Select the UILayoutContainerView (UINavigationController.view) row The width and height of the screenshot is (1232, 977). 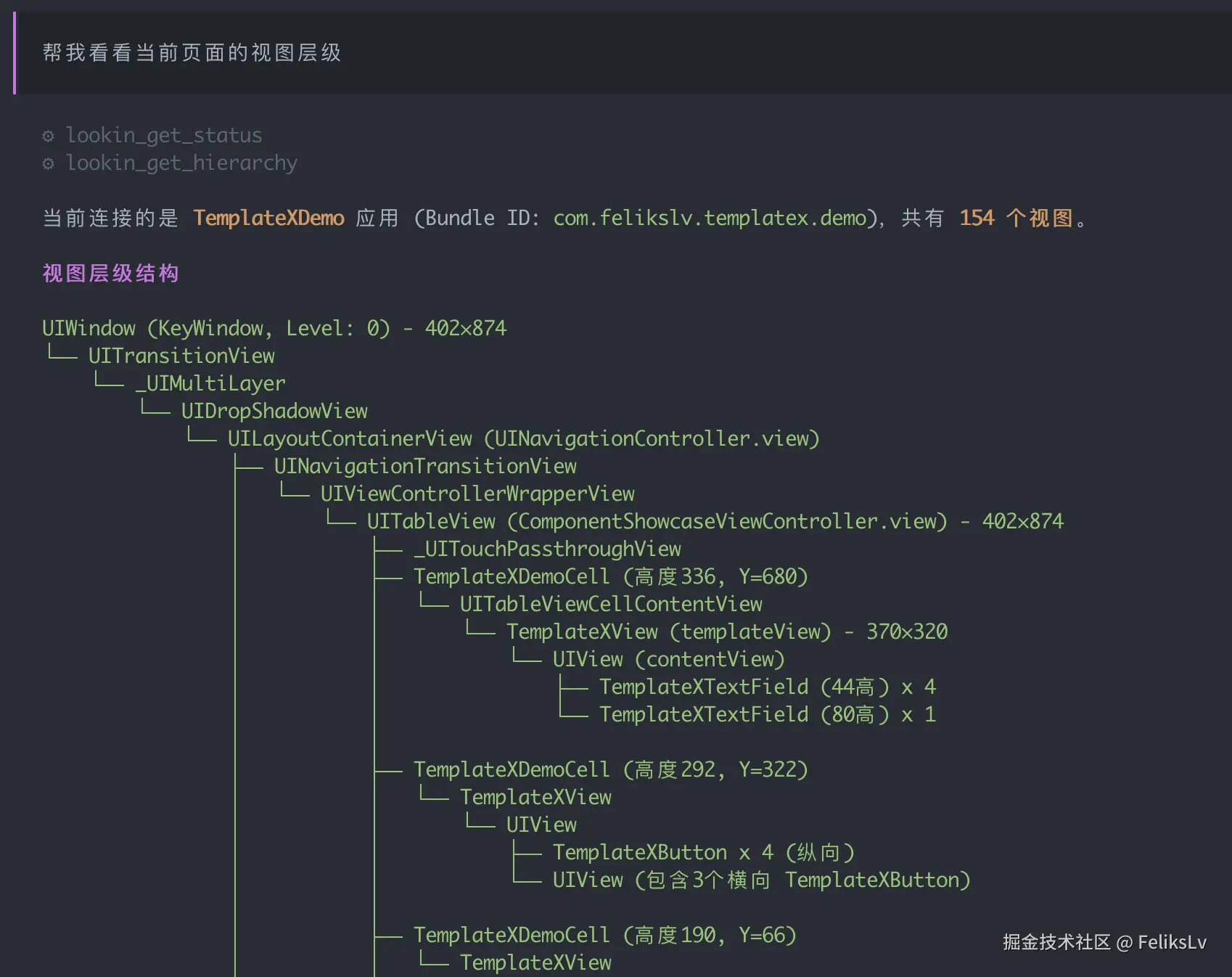[x=524, y=439]
